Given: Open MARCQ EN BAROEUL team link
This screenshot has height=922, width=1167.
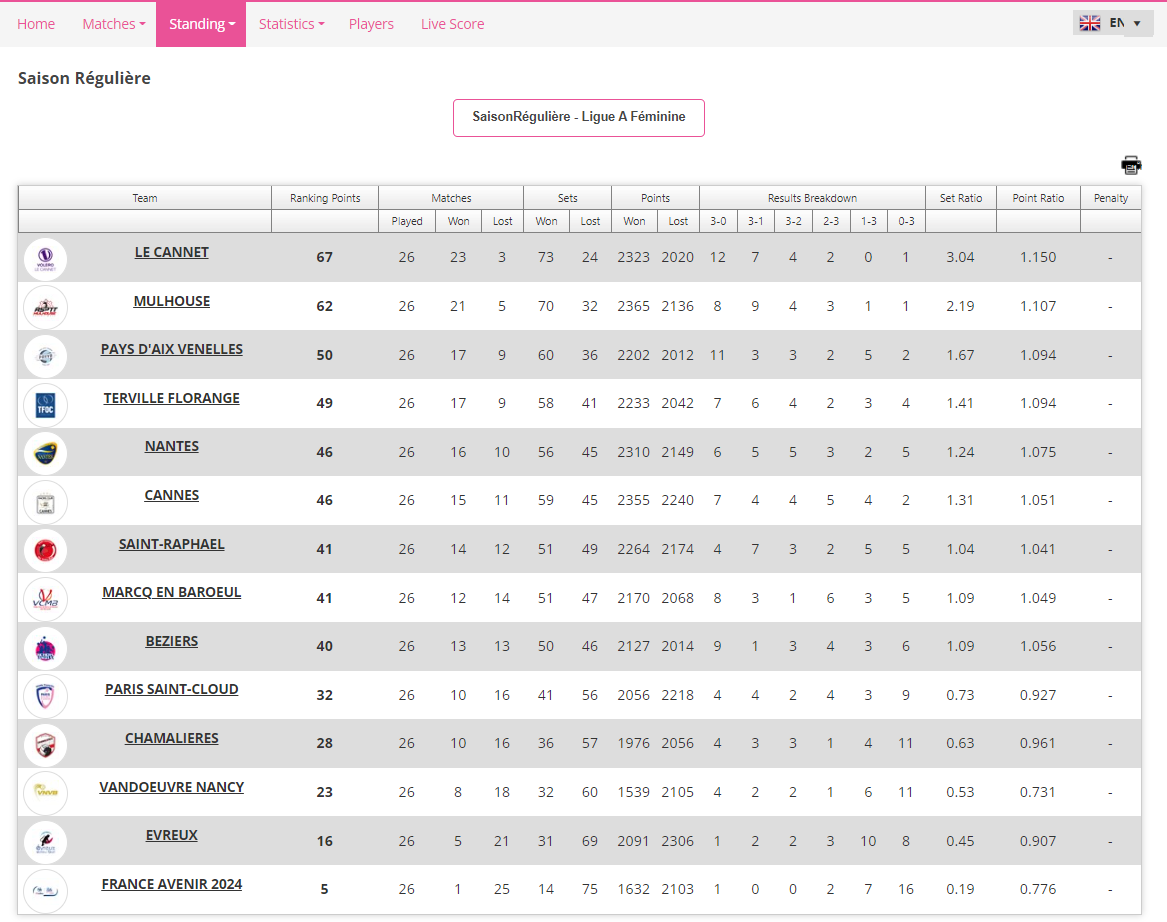Looking at the screenshot, I should click(x=171, y=592).
